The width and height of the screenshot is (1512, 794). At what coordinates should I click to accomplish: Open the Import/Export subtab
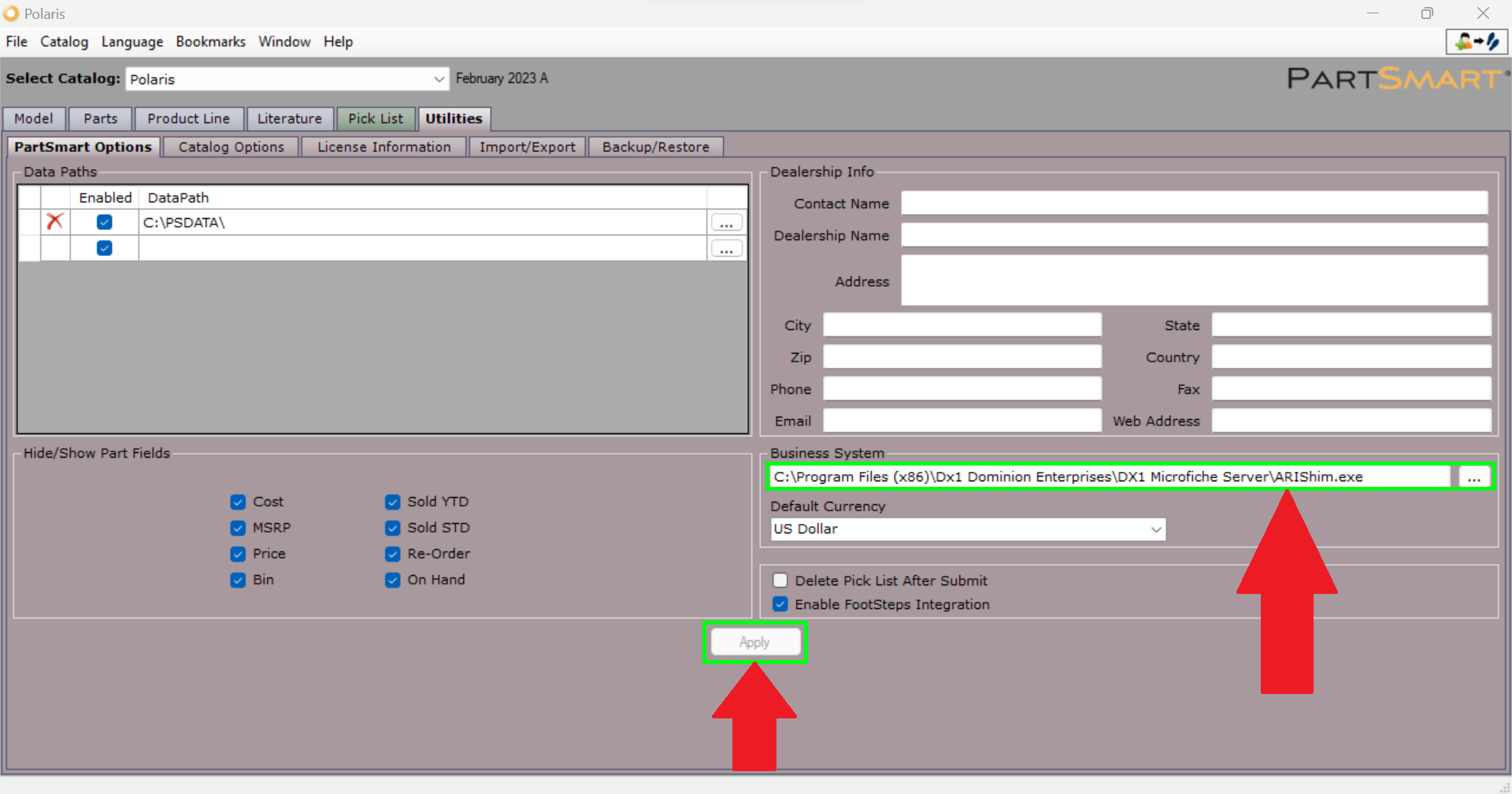point(528,147)
